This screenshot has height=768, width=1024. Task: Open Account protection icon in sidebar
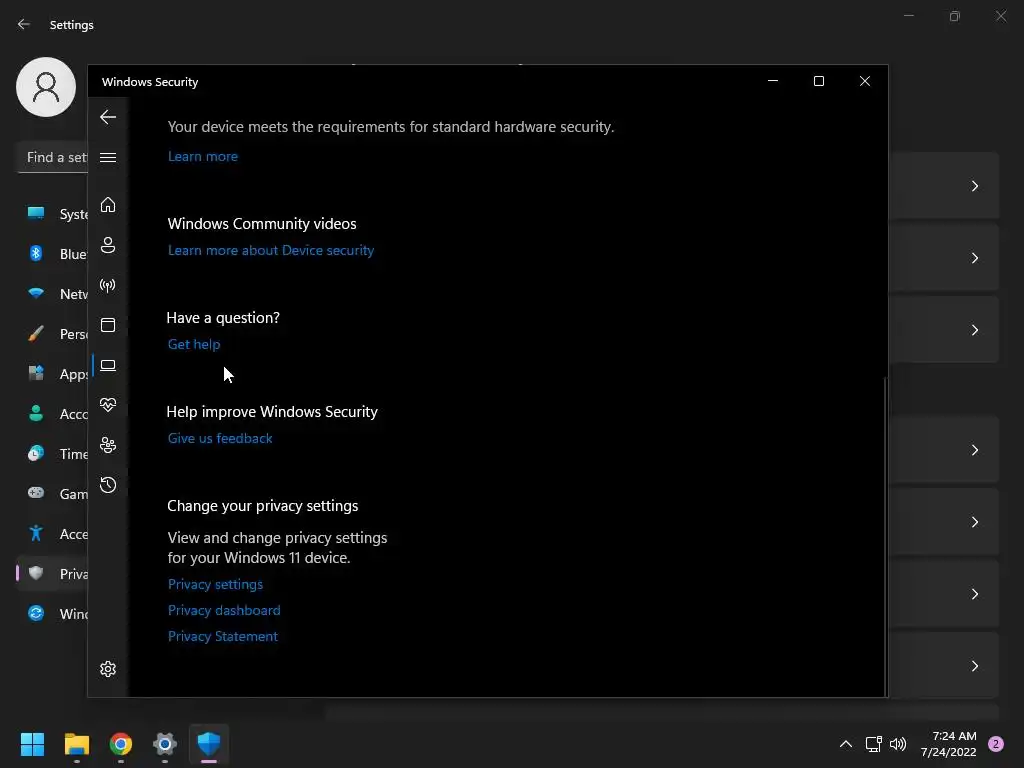pyautogui.click(x=108, y=245)
